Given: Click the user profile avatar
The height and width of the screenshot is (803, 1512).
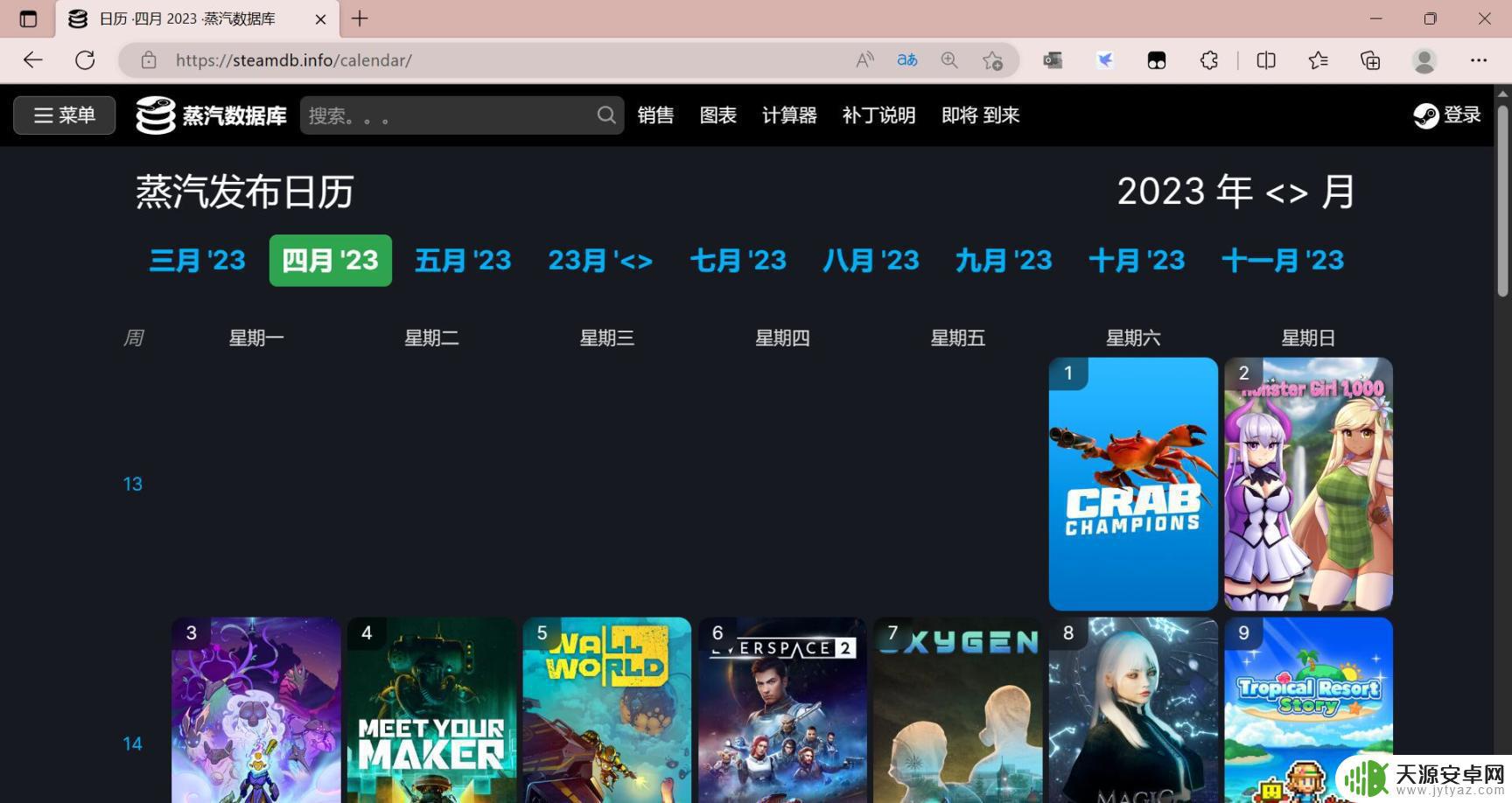Looking at the screenshot, I should [x=1424, y=60].
